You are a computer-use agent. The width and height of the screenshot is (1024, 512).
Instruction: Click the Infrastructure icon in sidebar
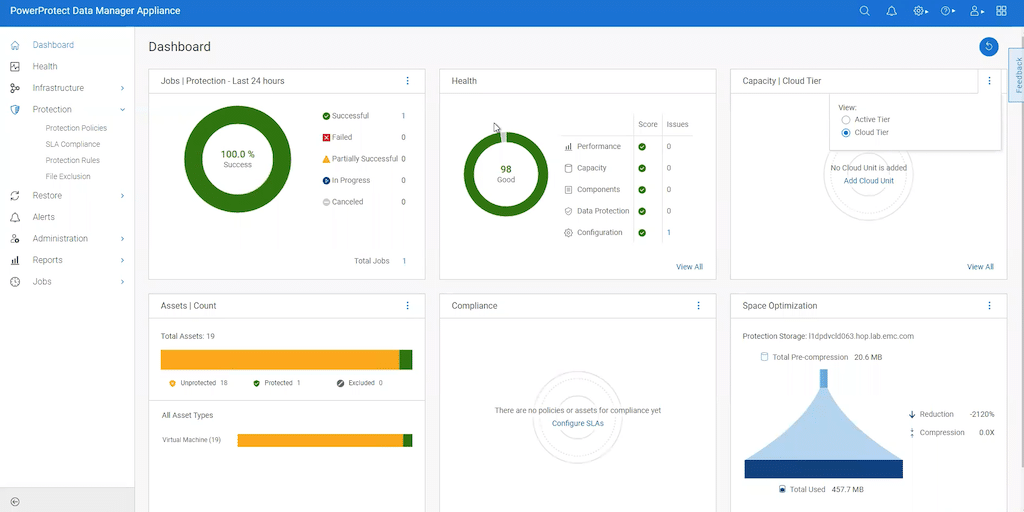(x=15, y=88)
